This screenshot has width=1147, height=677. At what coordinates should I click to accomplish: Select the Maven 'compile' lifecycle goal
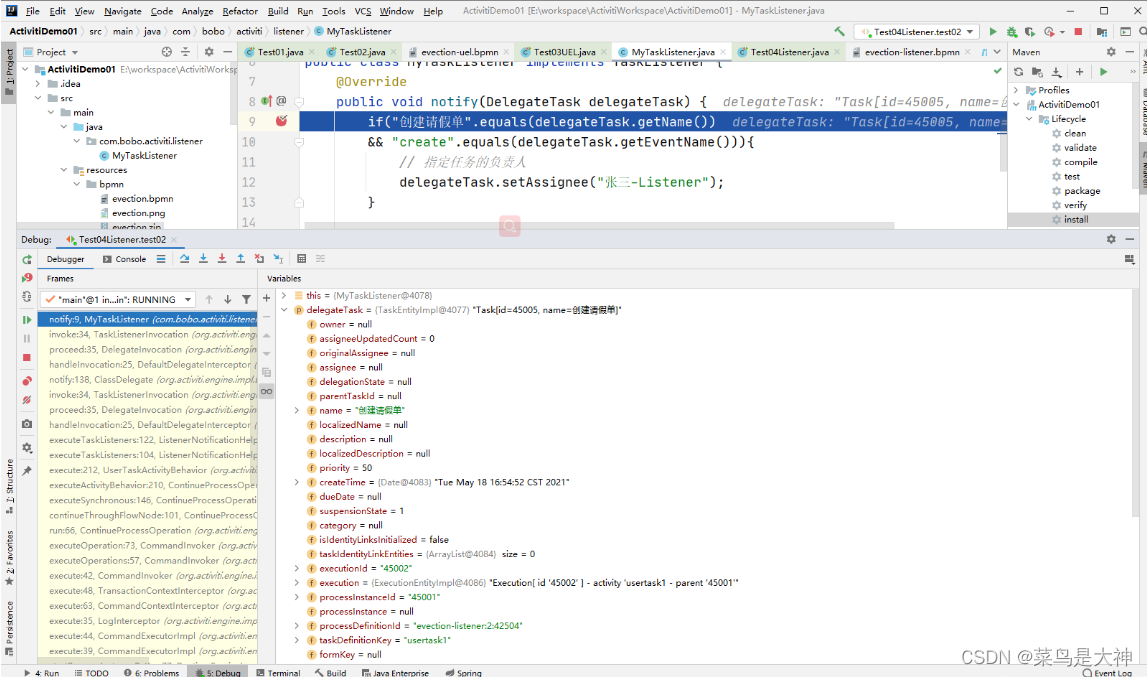click(x=1080, y=162)
